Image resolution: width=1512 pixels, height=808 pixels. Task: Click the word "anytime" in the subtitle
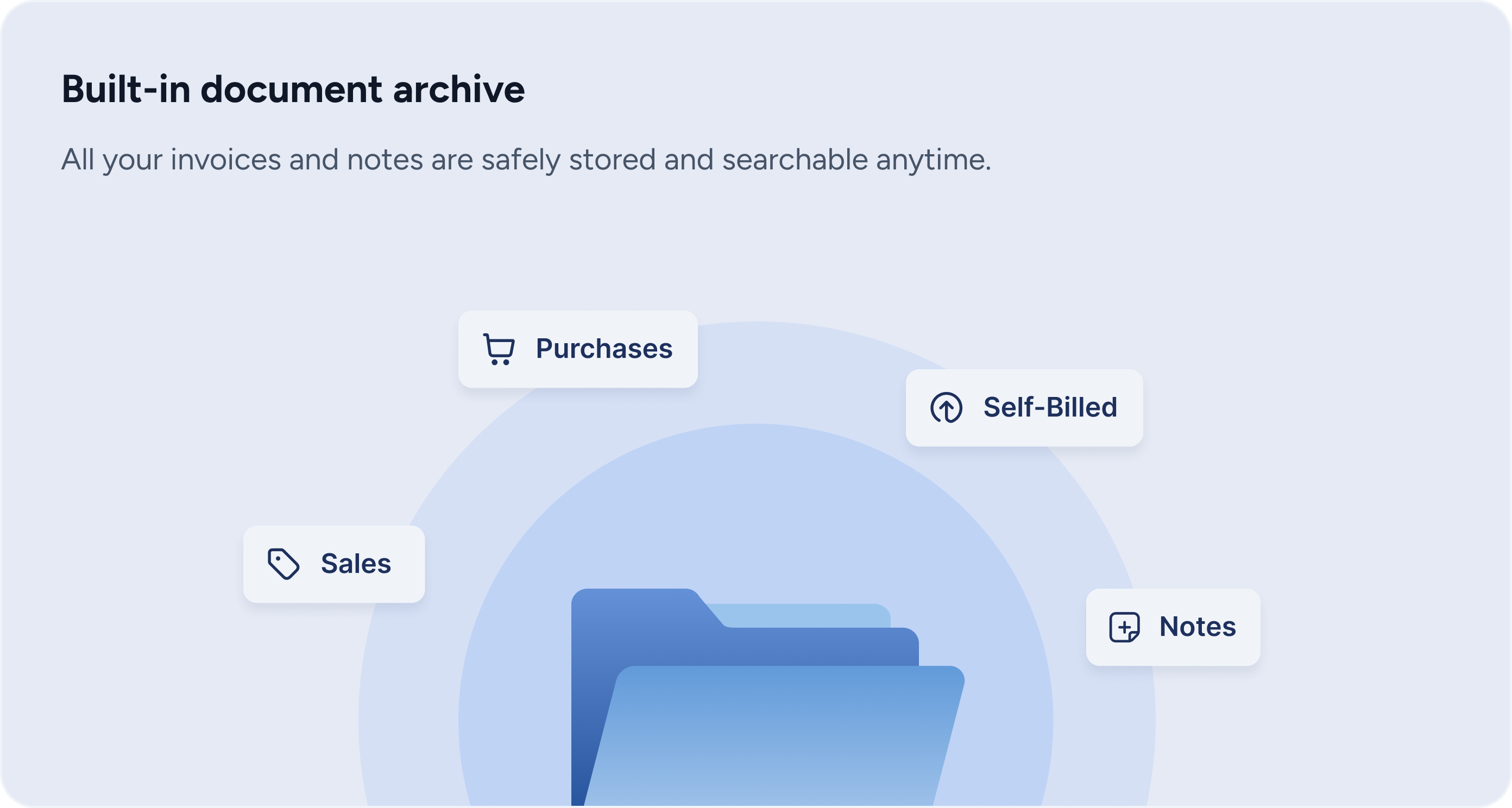932,160
